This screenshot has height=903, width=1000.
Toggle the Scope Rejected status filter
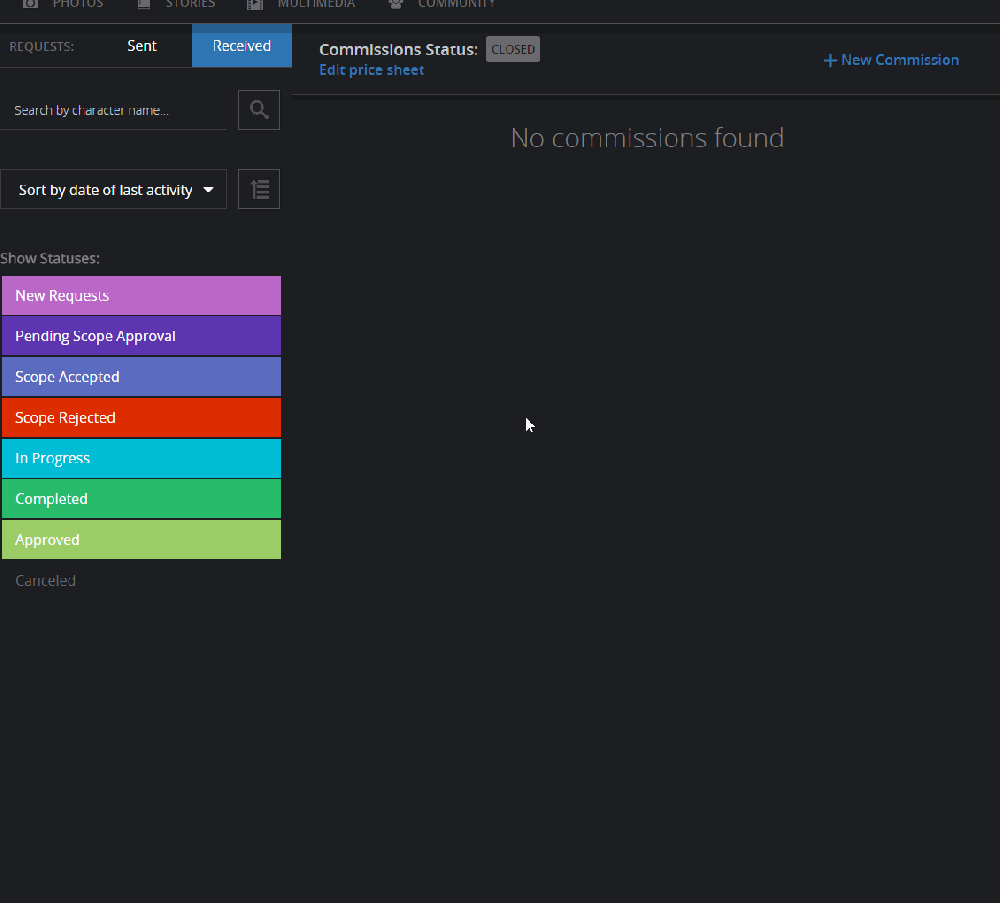click(141, 418)
